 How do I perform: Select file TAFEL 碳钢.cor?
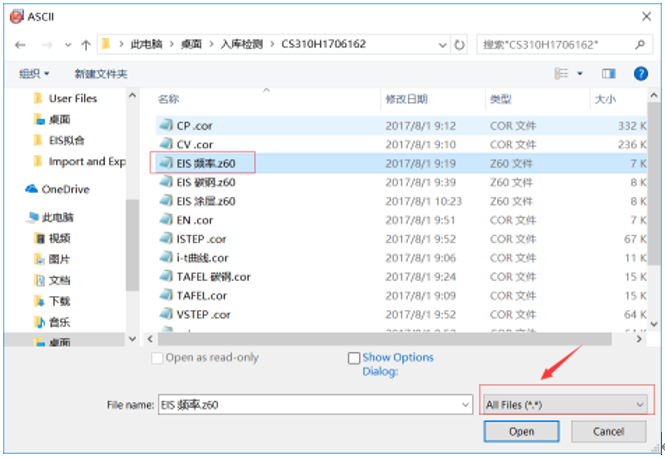tap(401, 277)
